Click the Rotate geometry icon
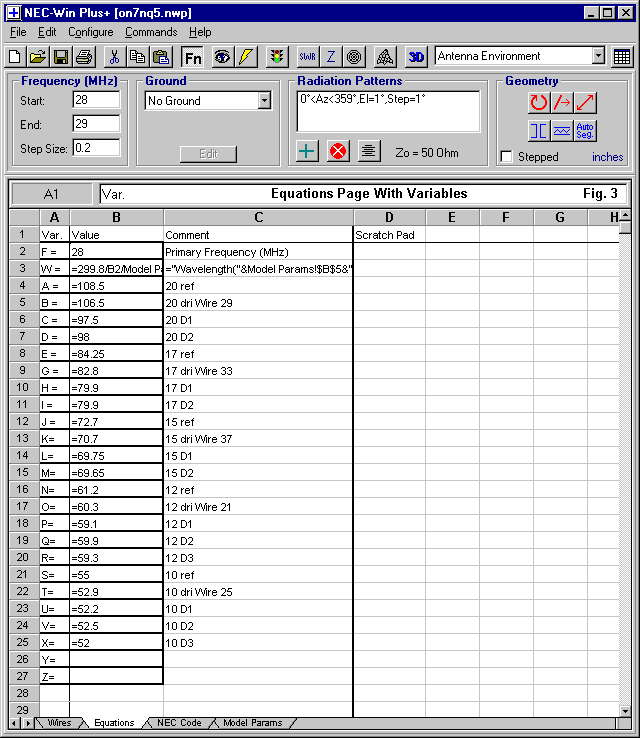 (539, 102)
